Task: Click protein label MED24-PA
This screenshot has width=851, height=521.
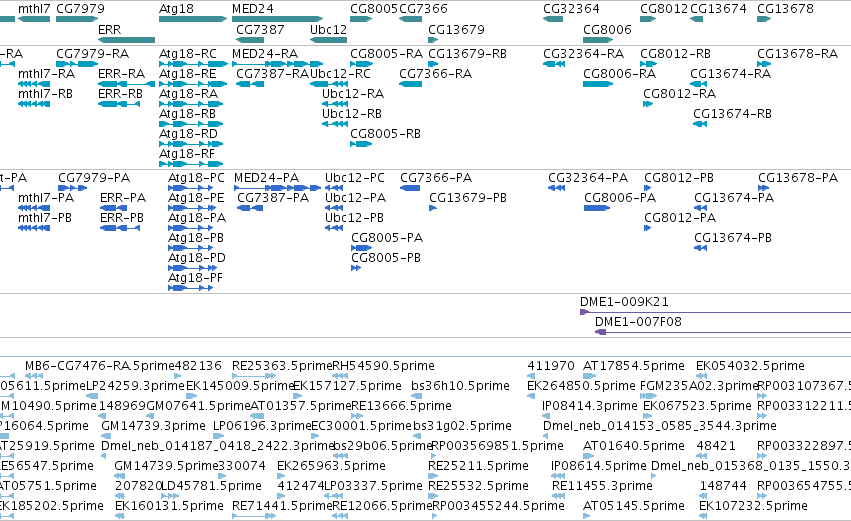Action: coord(266,178)
